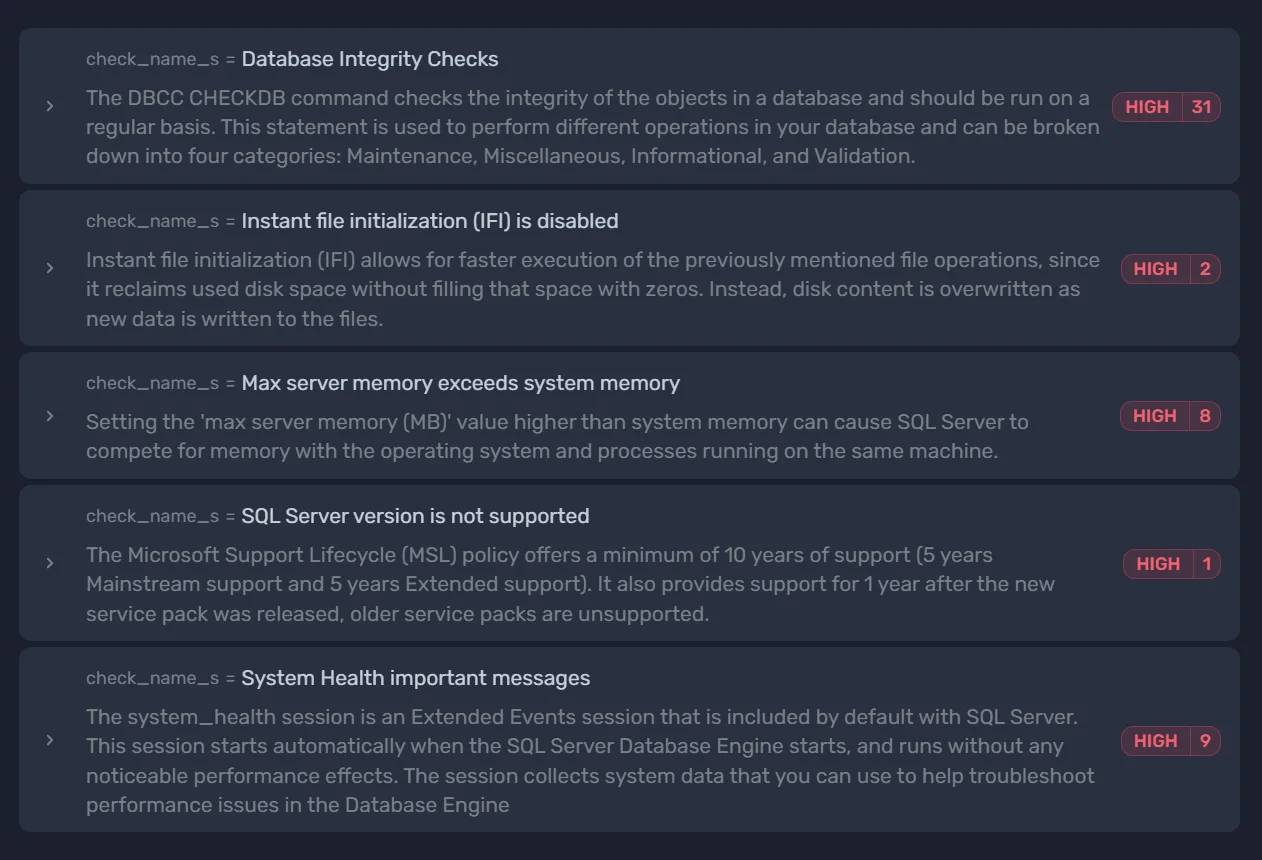Image resolution: width=1262 pixels, height=860 pixels.
Task: Click the HIGH severity badge showing 31
Action: click(1166, 107)
